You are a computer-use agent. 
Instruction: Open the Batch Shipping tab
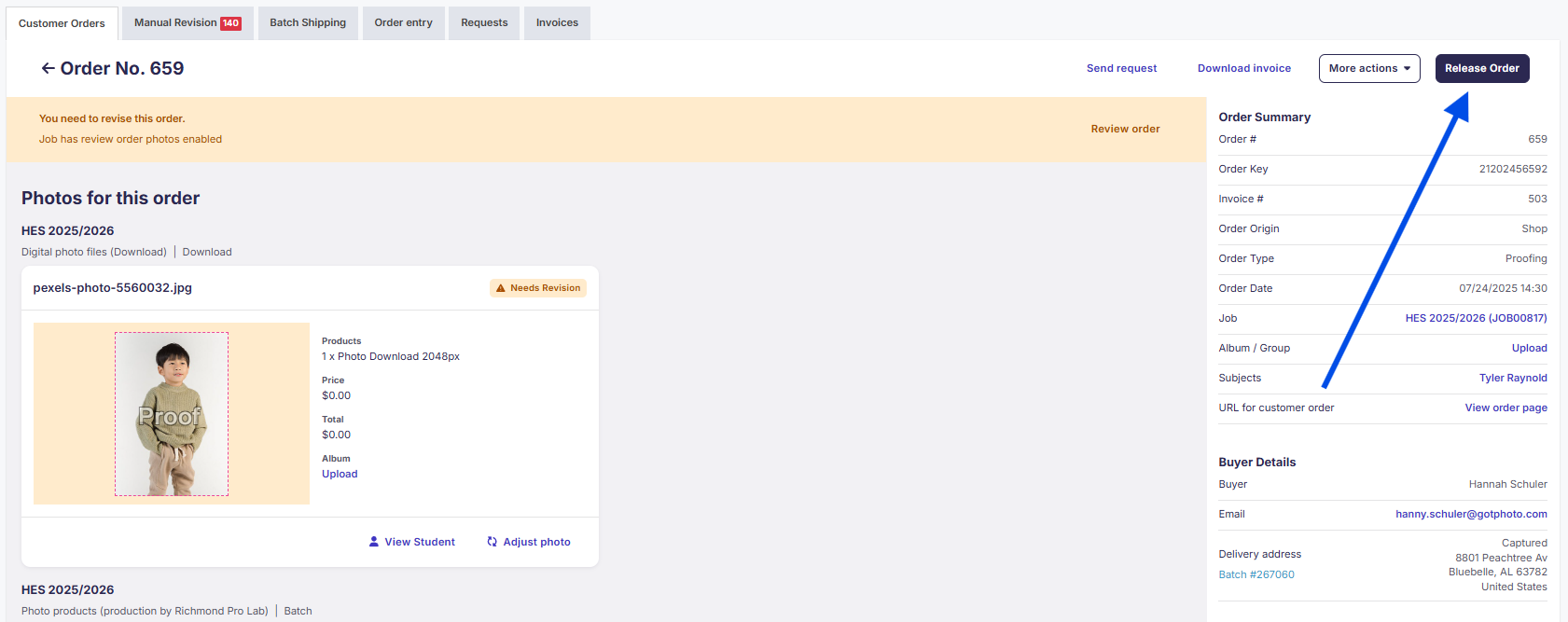point(308,23)
